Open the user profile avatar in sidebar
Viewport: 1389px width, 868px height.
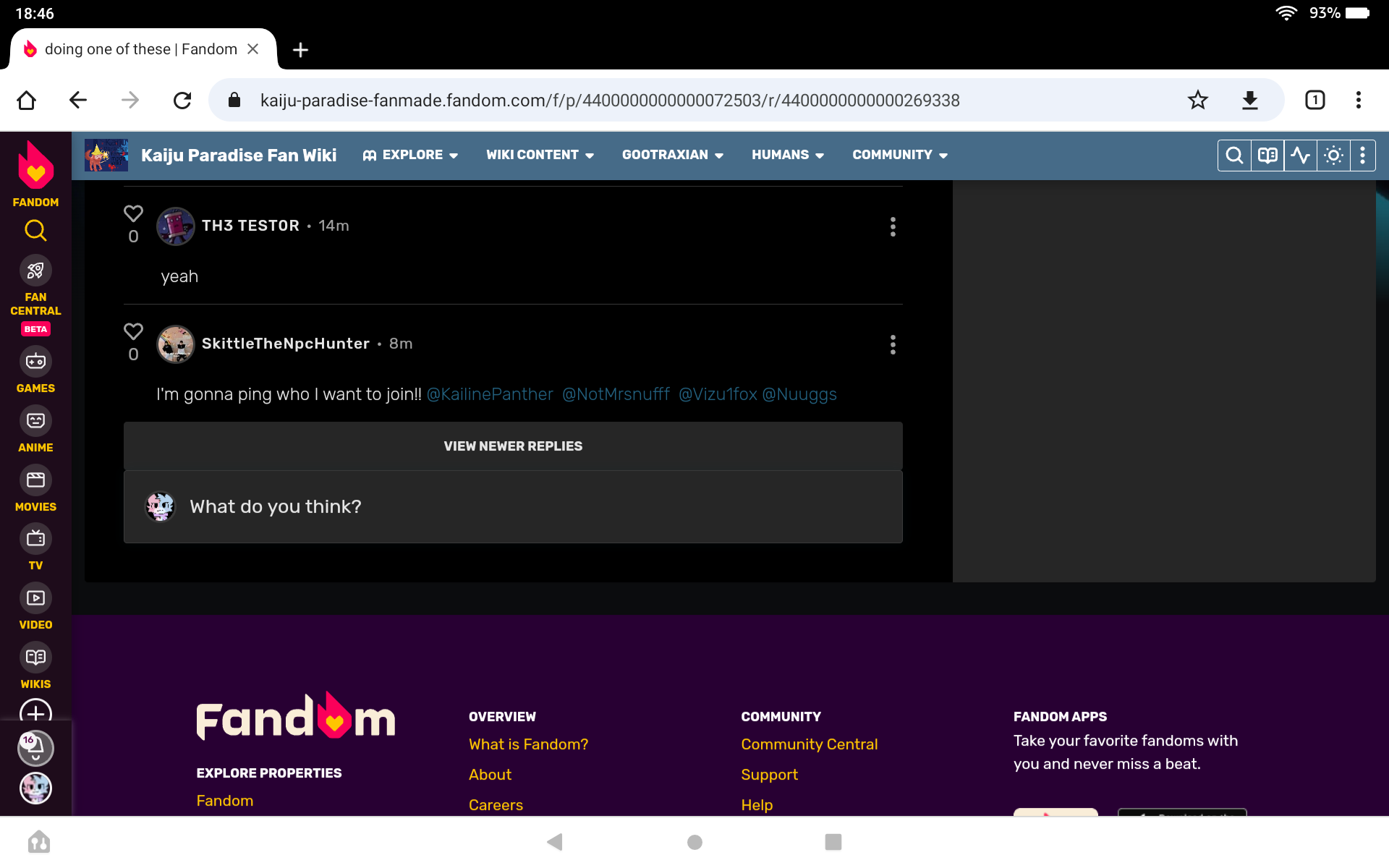(x=35, y=788)
